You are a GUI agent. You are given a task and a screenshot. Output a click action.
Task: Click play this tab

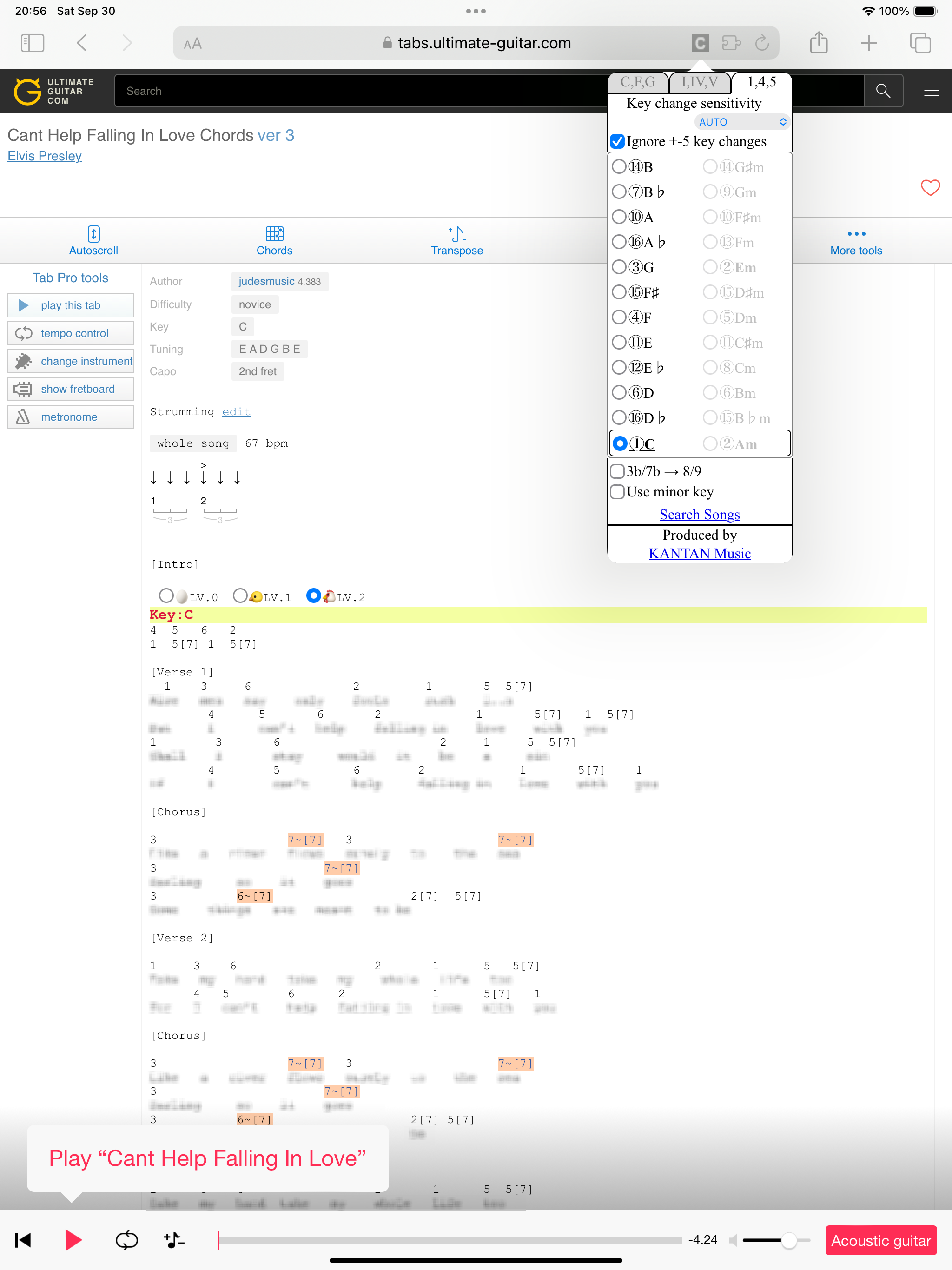(x=71, y=305)
